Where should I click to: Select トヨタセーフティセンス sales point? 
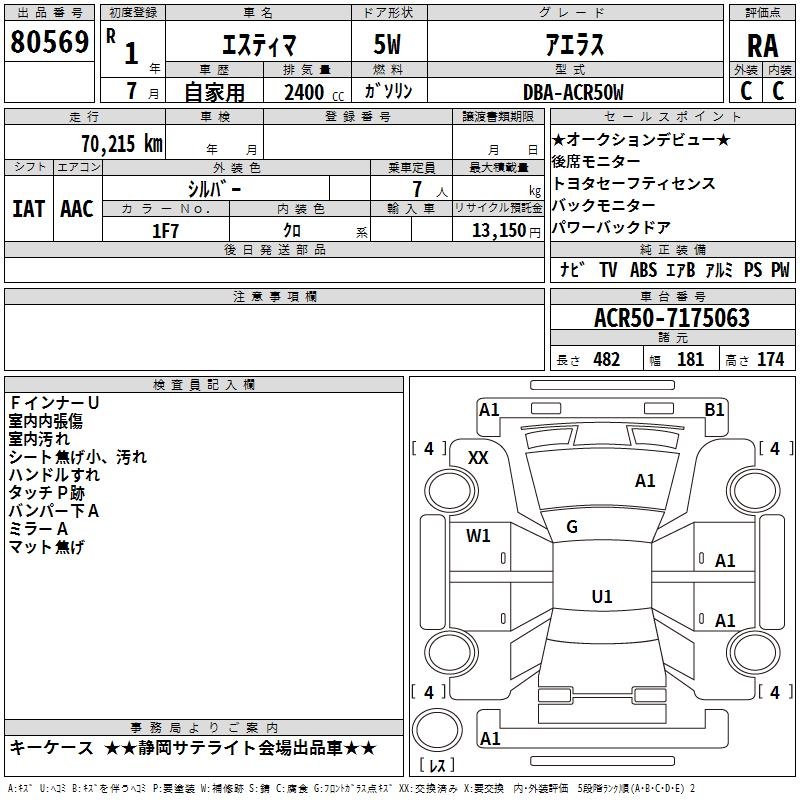click(633, 183)
